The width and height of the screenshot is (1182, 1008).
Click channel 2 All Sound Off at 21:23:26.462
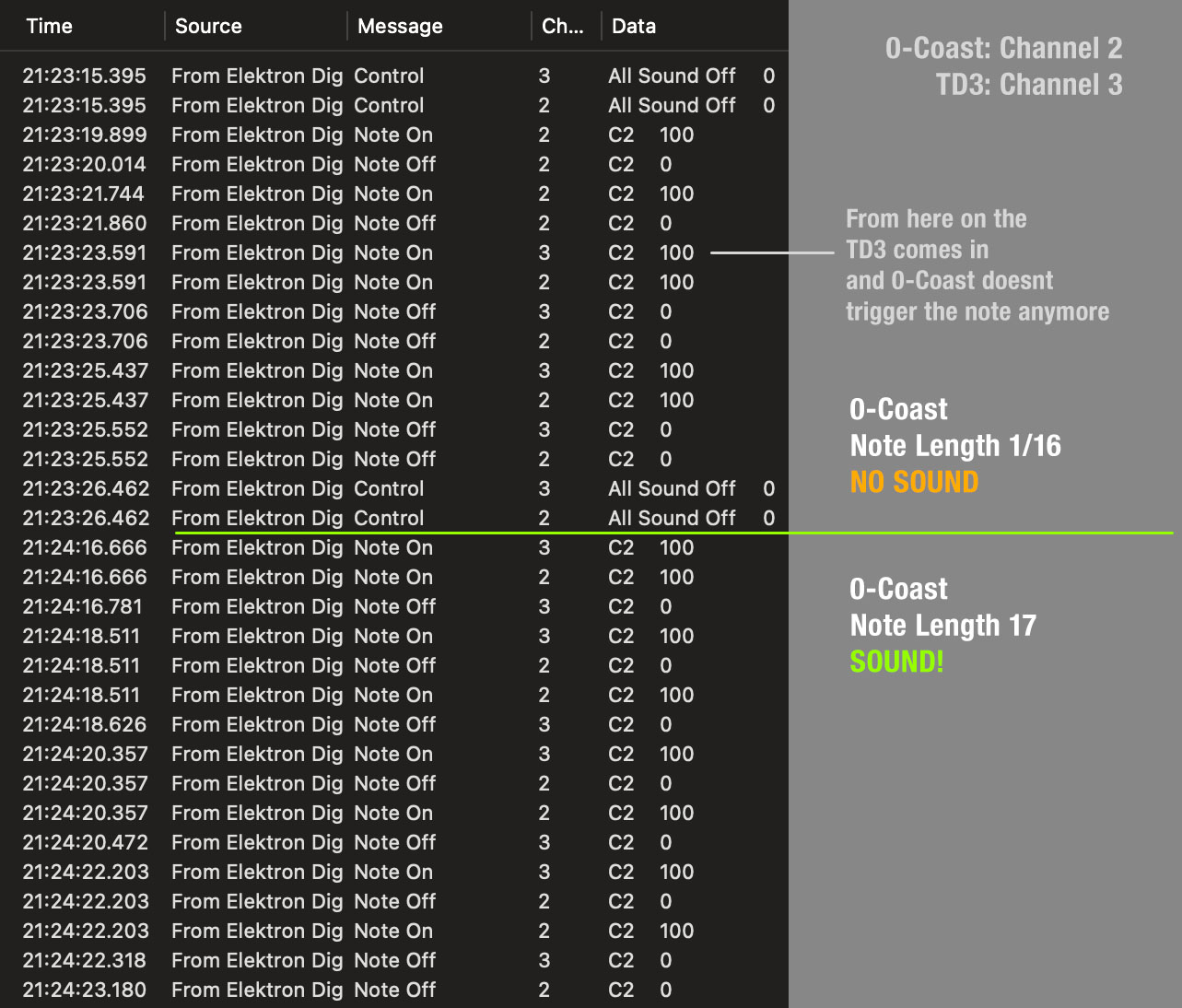click(x=393, y=518)
